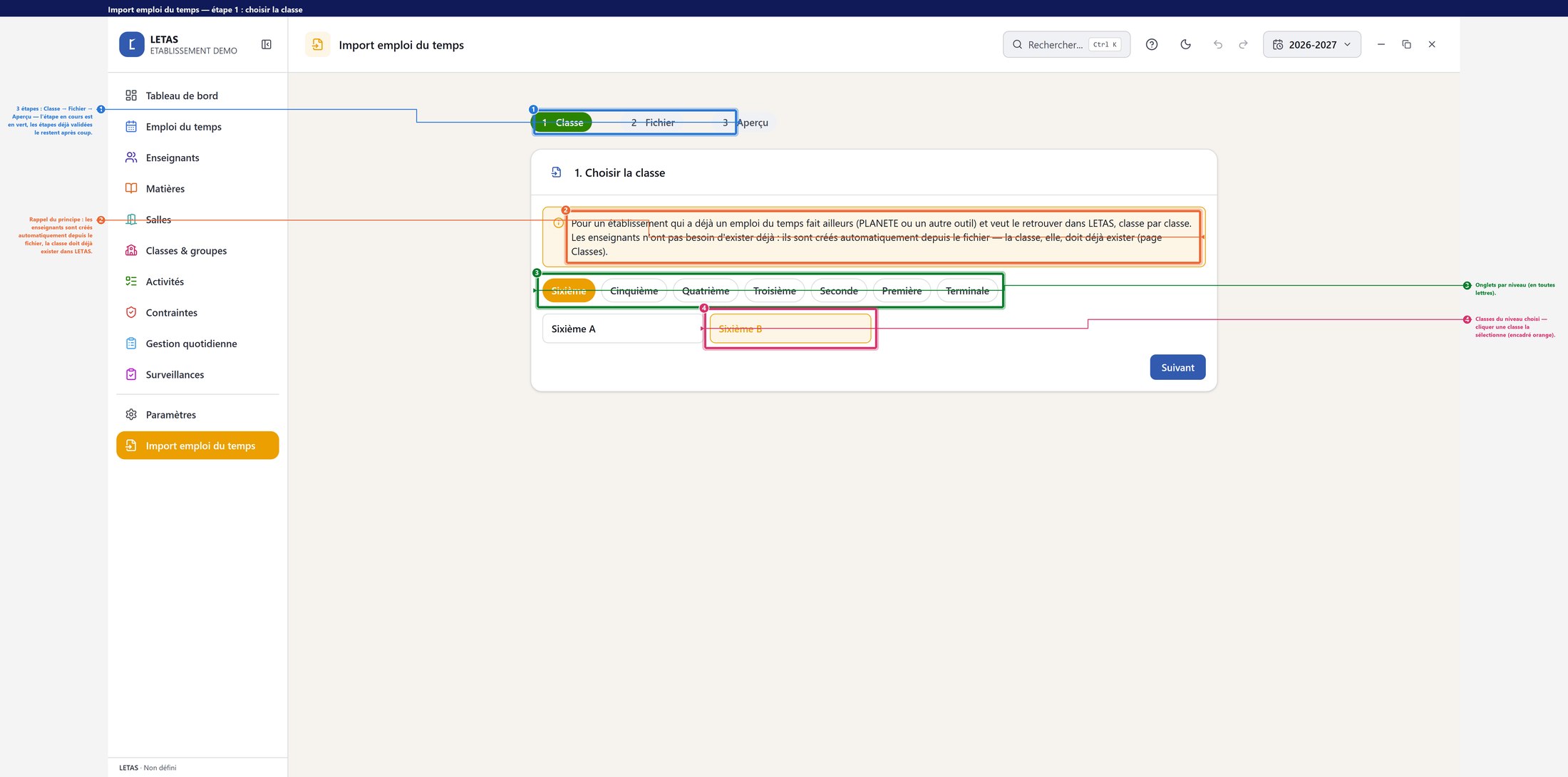Choose class Sixième B
This screenshot has width=1568, height=777.
tap(790, 329)
